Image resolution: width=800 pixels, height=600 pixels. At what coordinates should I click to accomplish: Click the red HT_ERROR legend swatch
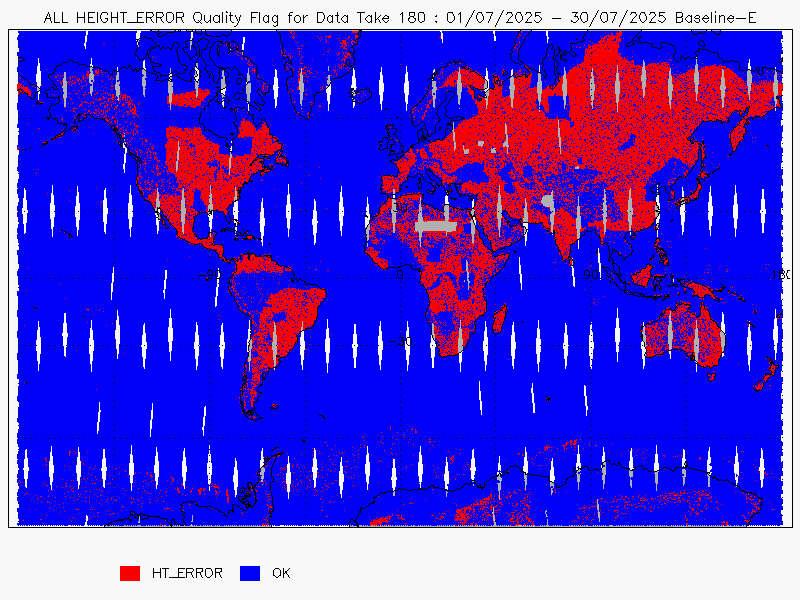click(x=130, y=573)
